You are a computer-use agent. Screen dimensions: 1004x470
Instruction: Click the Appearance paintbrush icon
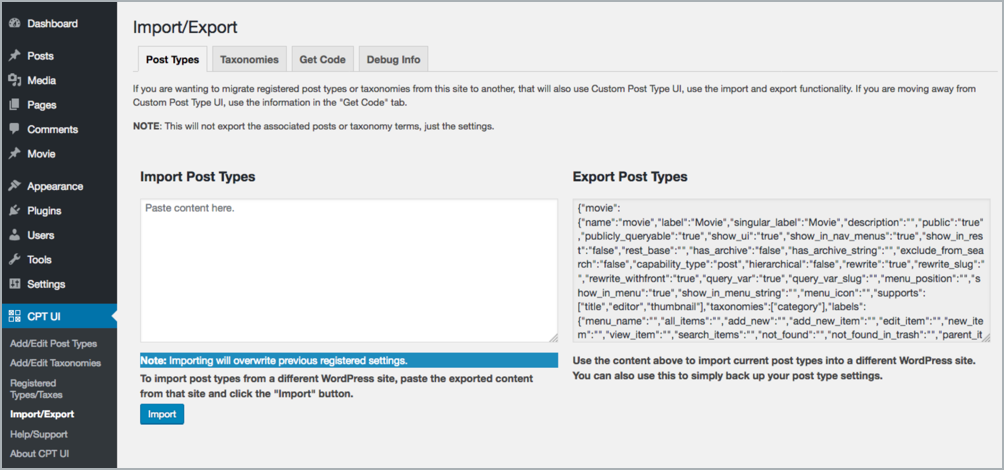(14, 186)
